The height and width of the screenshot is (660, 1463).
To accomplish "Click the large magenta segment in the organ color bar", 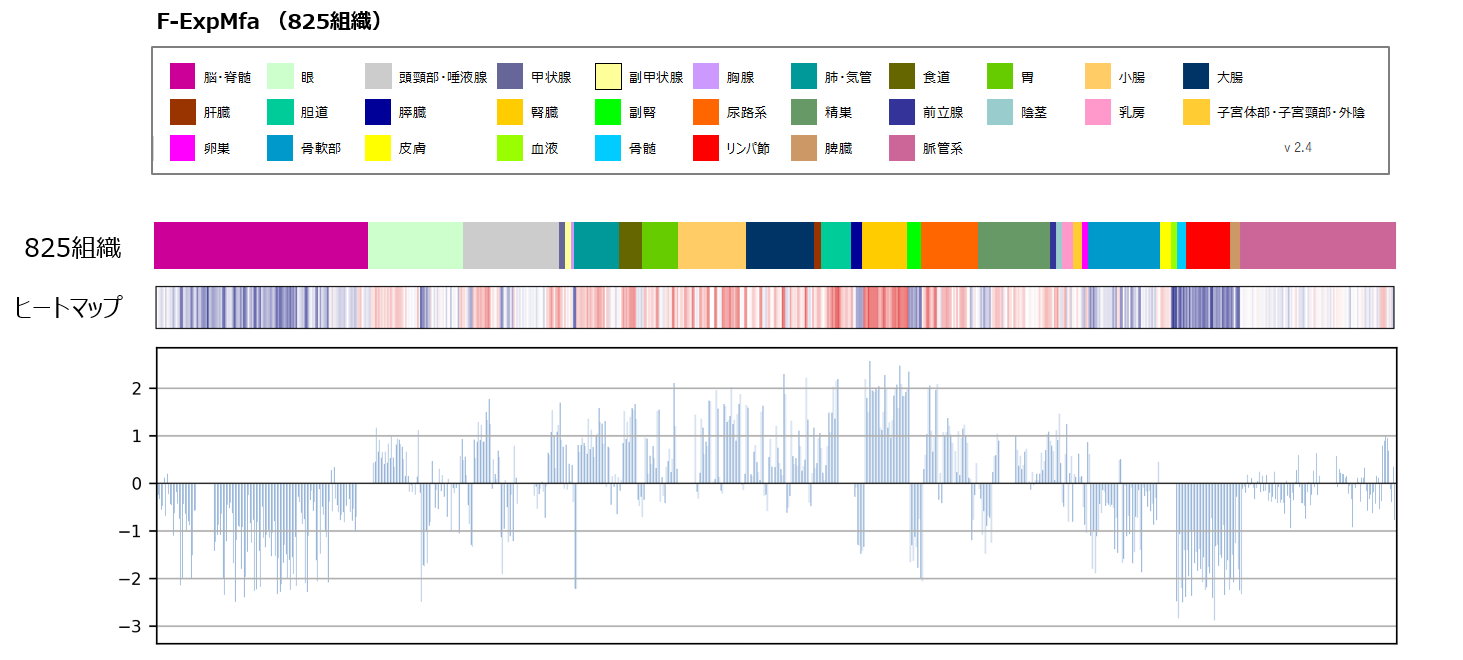I will point(260,246).
